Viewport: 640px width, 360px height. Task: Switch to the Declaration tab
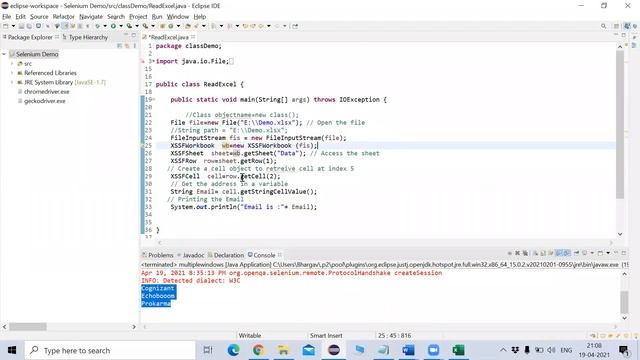(226, 255)
